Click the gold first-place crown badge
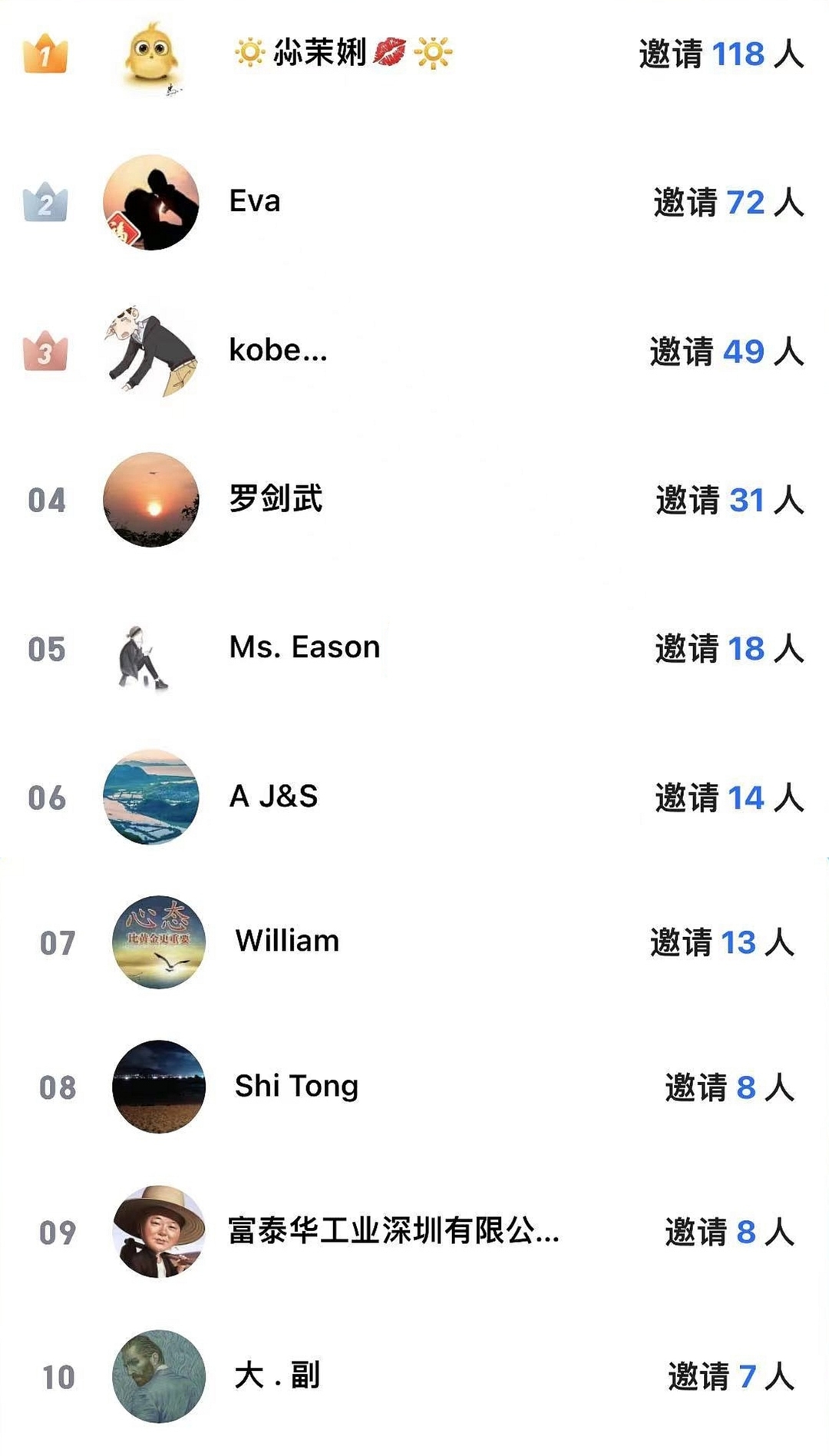 point(45,54)
